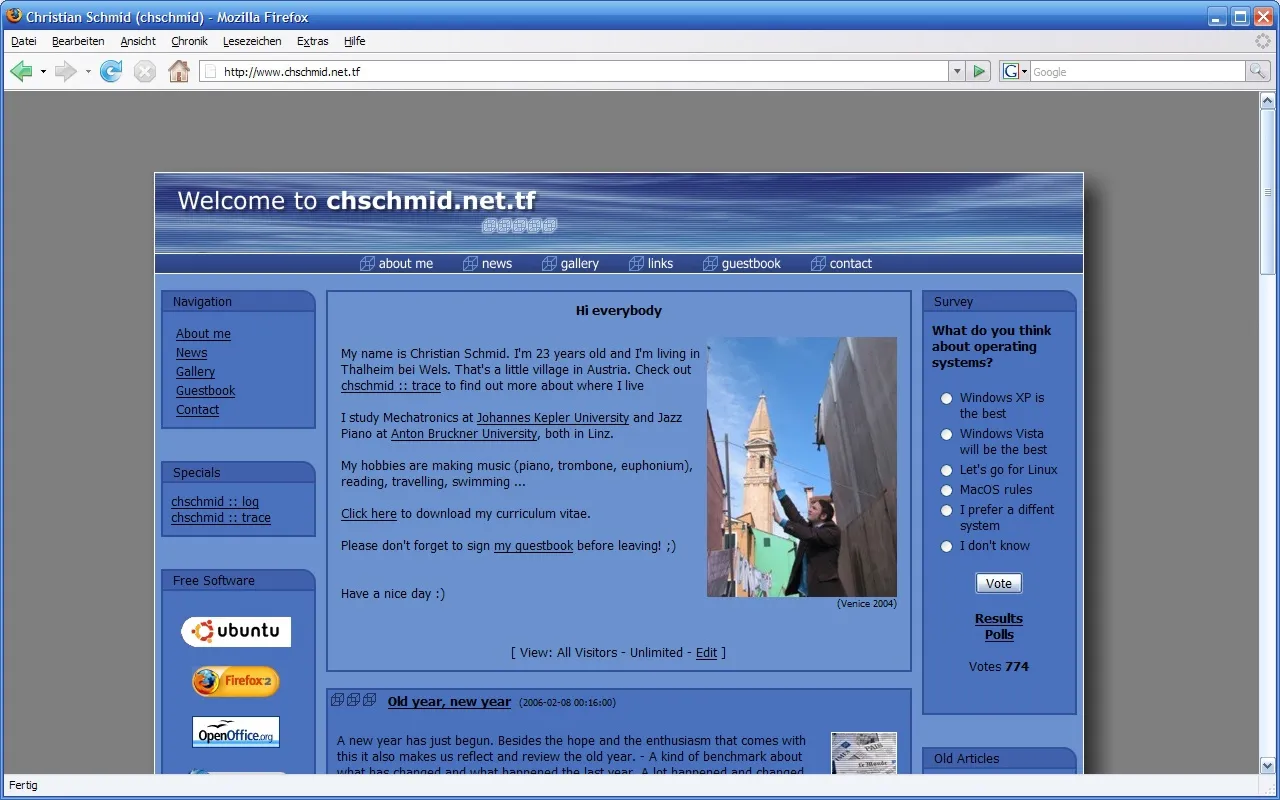Go back using the green back arrow

point(21,71)
